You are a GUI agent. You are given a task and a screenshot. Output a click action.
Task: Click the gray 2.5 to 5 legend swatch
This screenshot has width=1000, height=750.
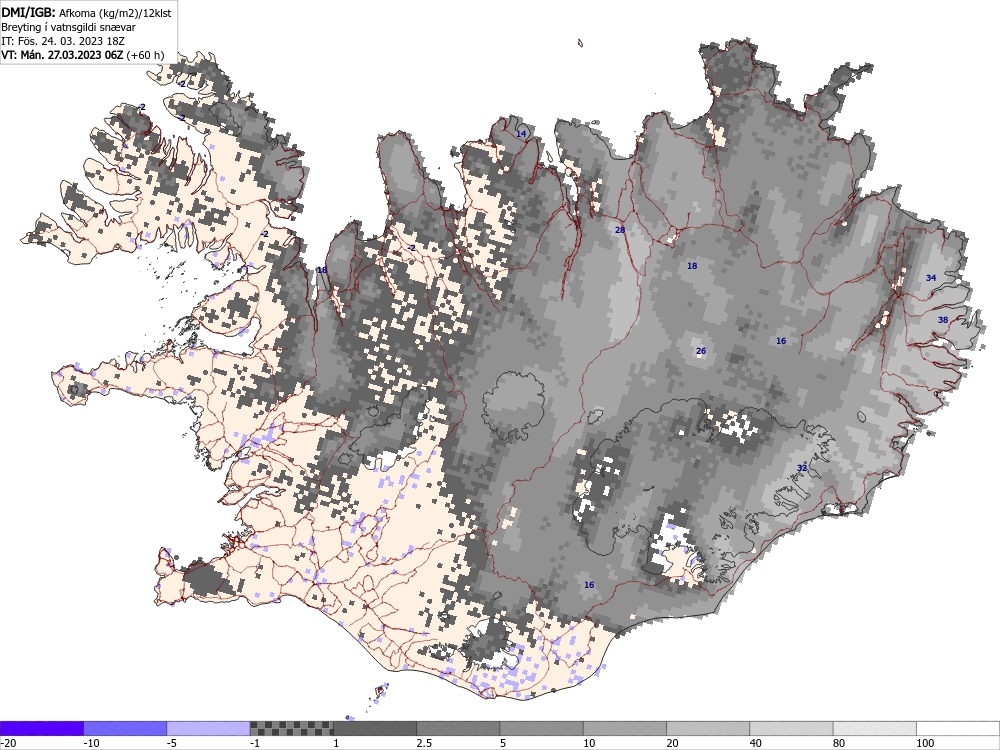click(x=458, y=728)
